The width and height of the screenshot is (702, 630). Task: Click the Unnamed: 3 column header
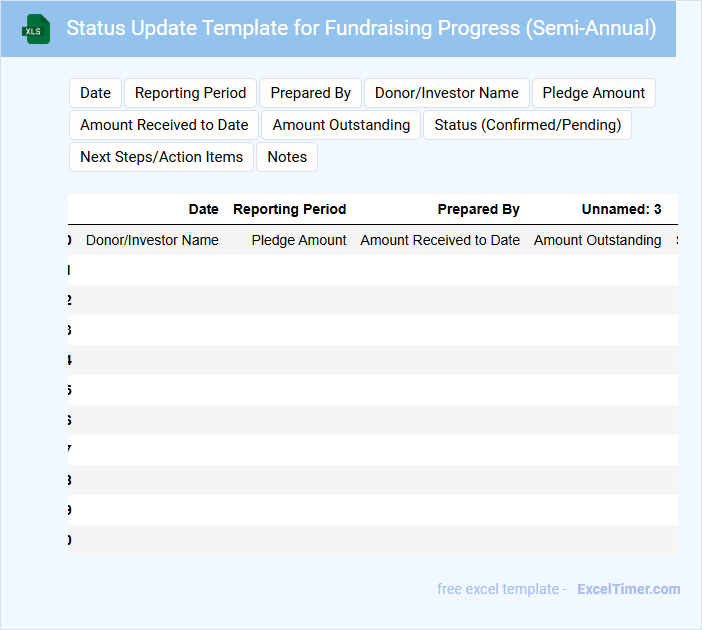click(621, 209)
